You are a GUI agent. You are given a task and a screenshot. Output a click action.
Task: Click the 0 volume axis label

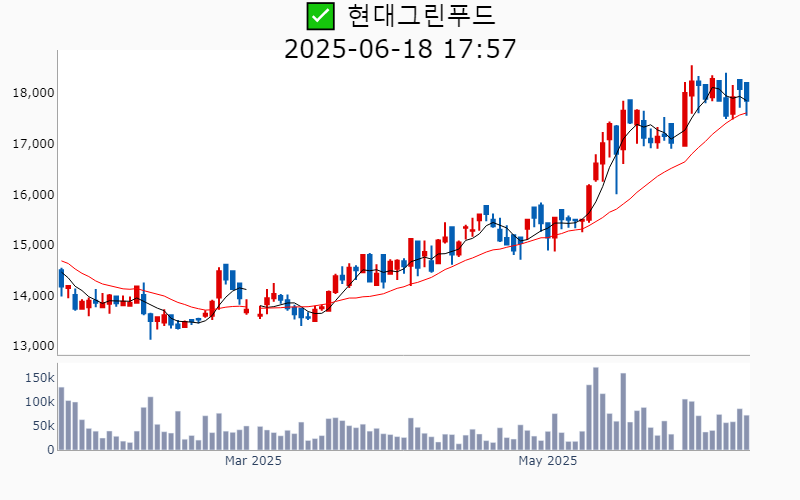pos(51,449)
